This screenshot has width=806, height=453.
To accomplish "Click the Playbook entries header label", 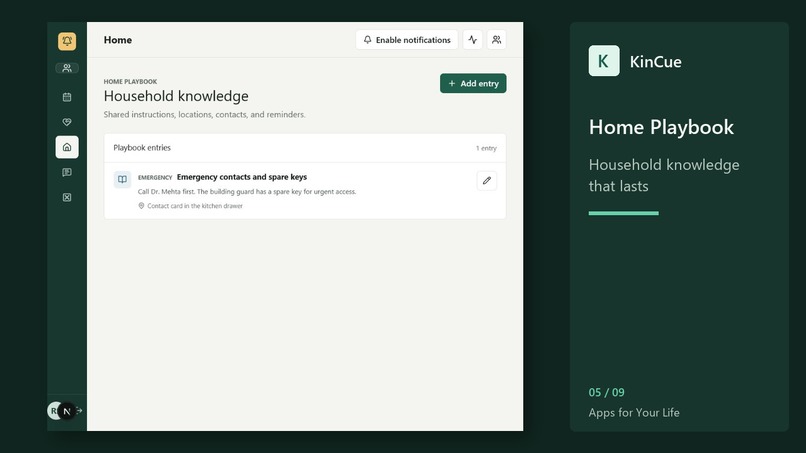I will pyautogui.click(x=142, y=148).
